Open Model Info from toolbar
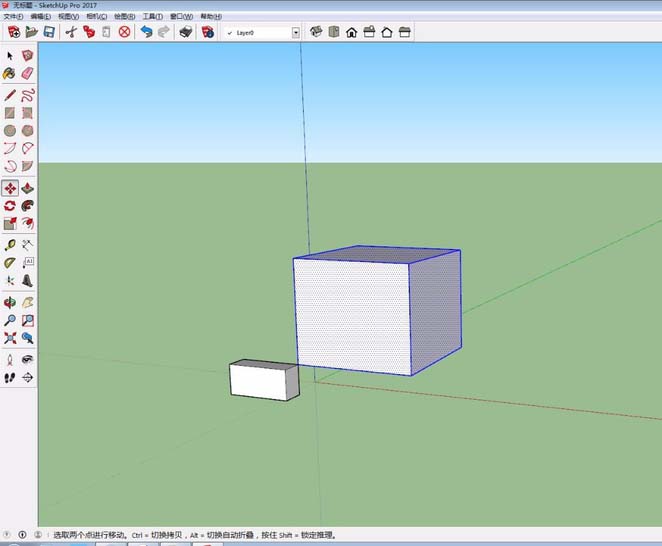The height and width of the screenshot is (546, 662). click(208, 32)
